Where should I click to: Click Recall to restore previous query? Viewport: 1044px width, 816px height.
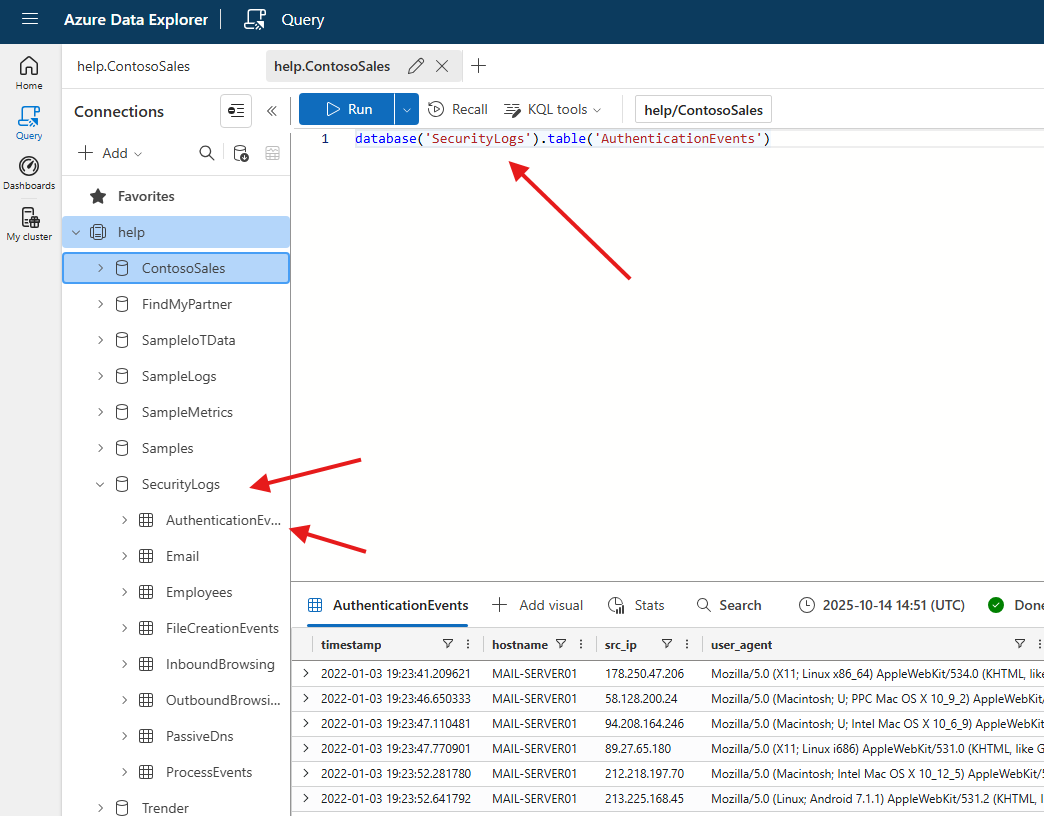click(x=458, y=109)
